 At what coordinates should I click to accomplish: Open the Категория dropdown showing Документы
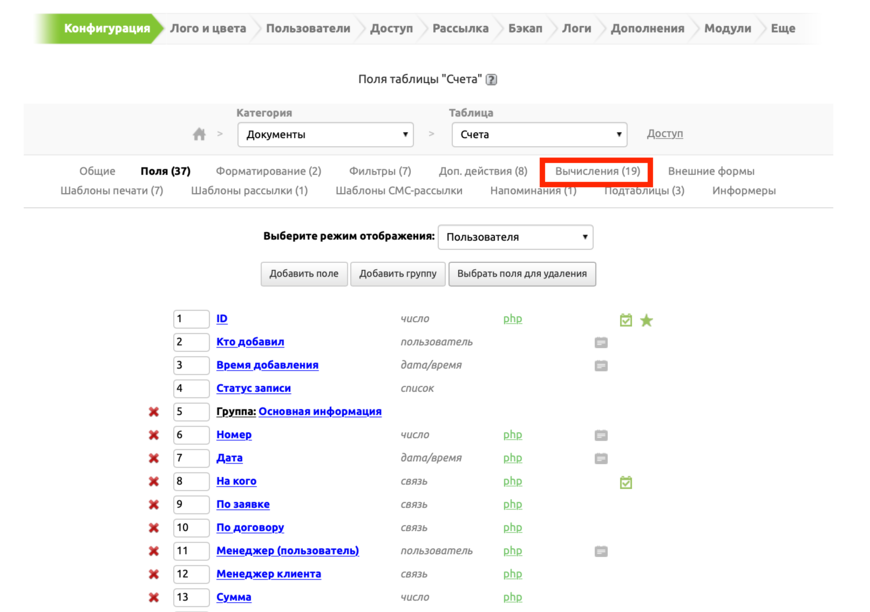click(325, 134)
